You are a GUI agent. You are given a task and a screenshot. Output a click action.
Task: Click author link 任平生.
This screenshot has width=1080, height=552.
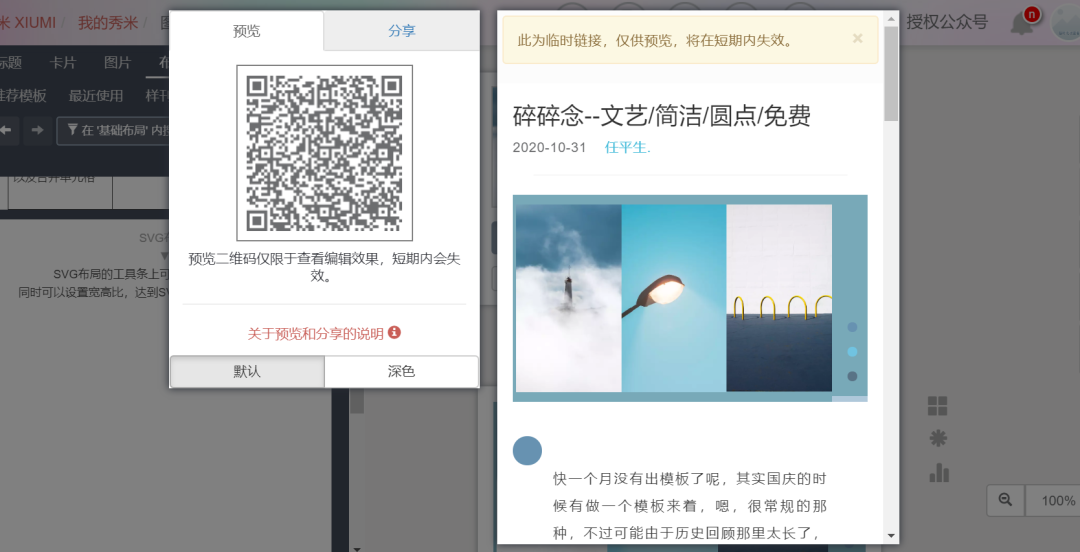627,147
